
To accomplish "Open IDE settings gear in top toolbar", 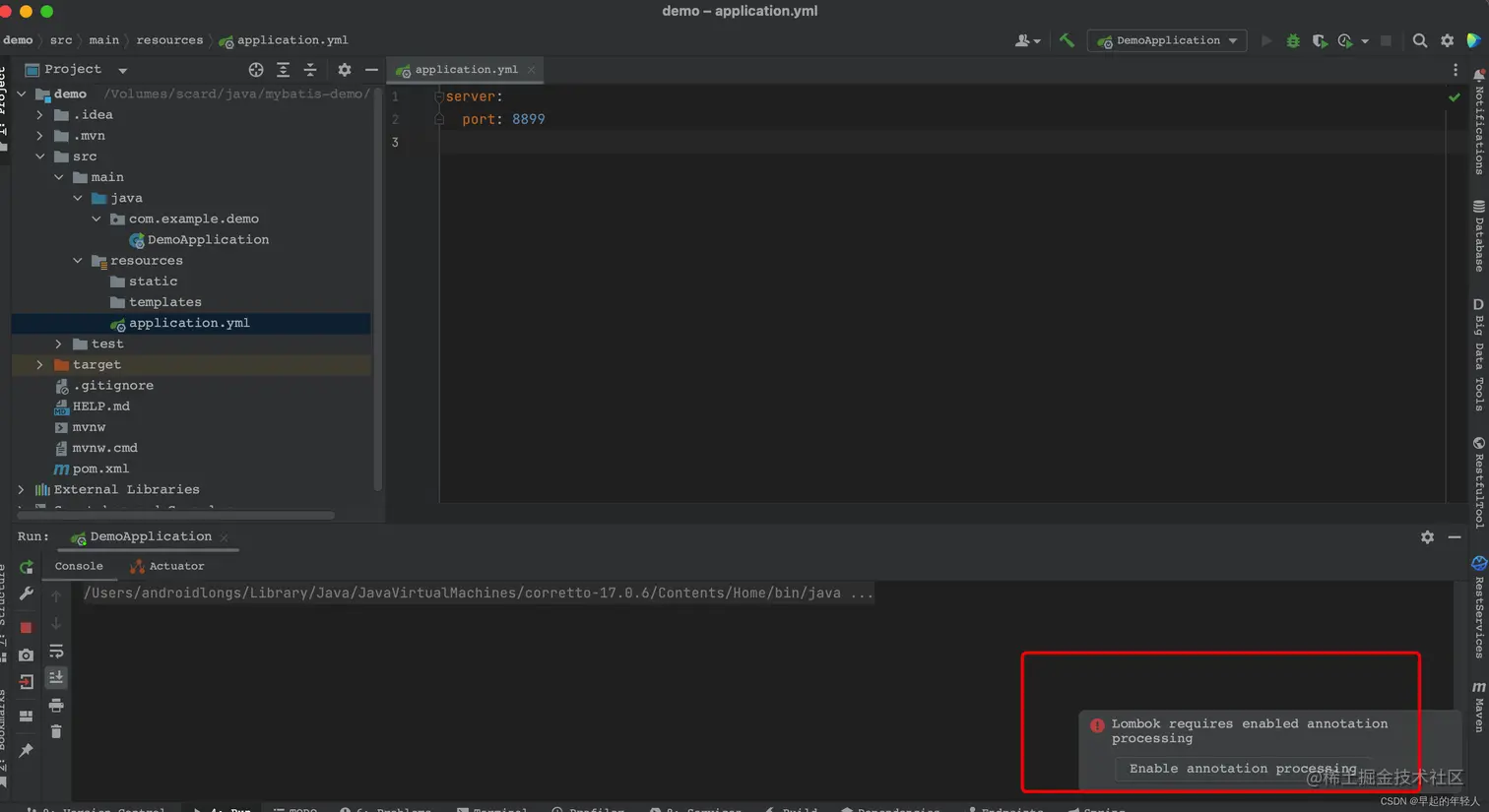I will (1447, 40).
